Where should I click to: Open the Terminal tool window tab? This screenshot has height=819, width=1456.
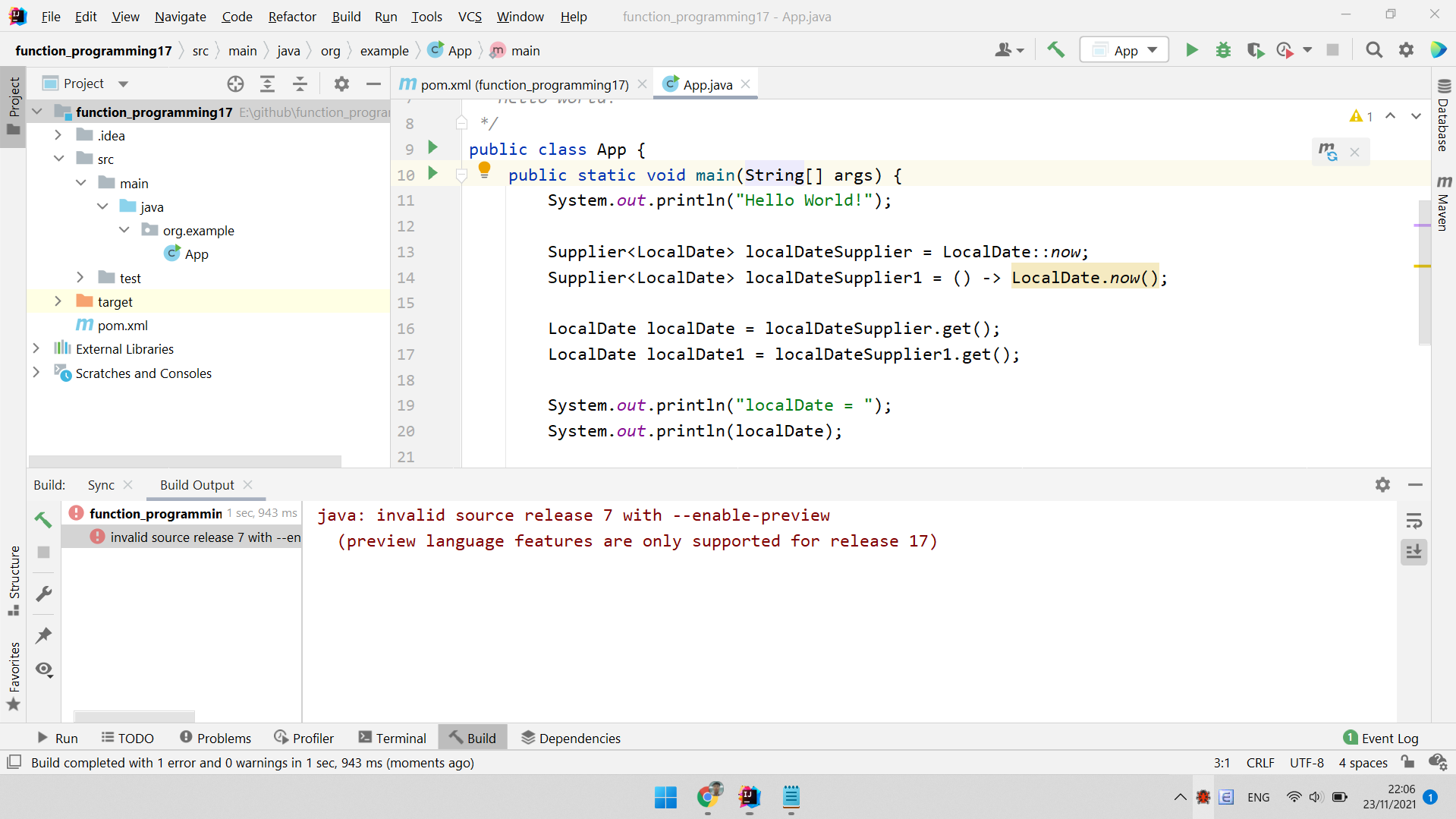coord(392,738)
